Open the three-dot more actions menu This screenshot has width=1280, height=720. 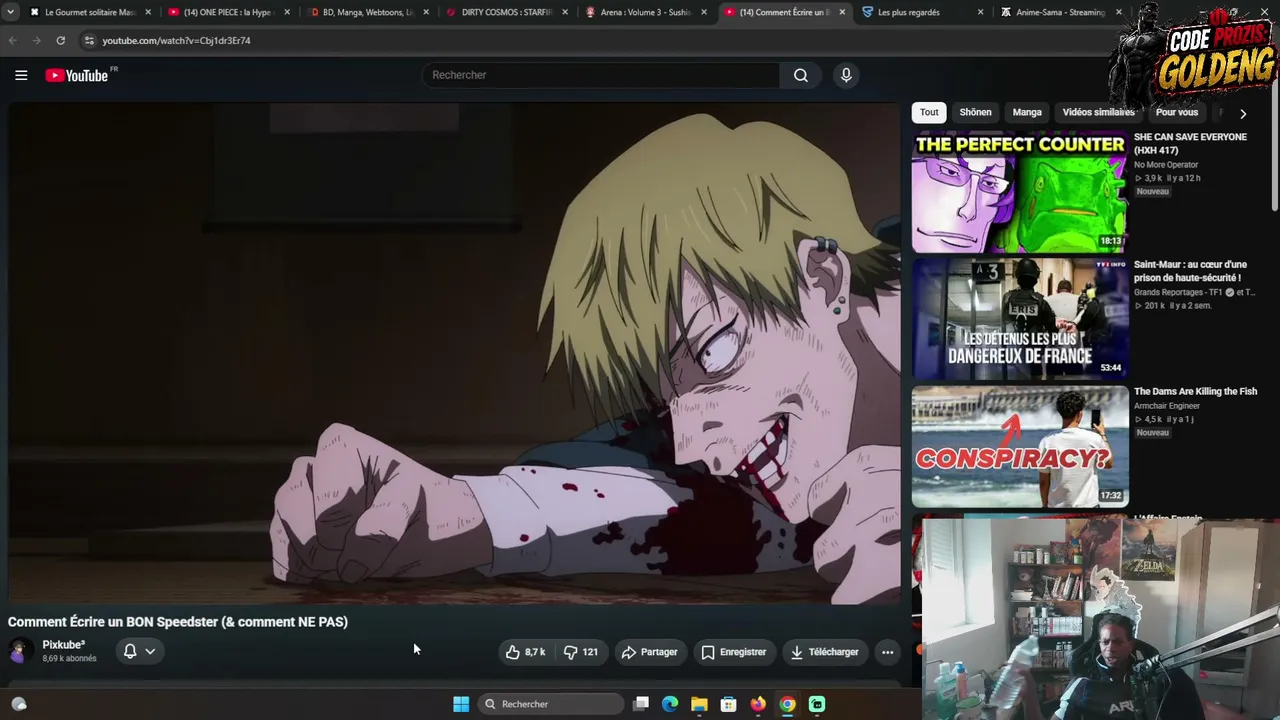(887, 652)
